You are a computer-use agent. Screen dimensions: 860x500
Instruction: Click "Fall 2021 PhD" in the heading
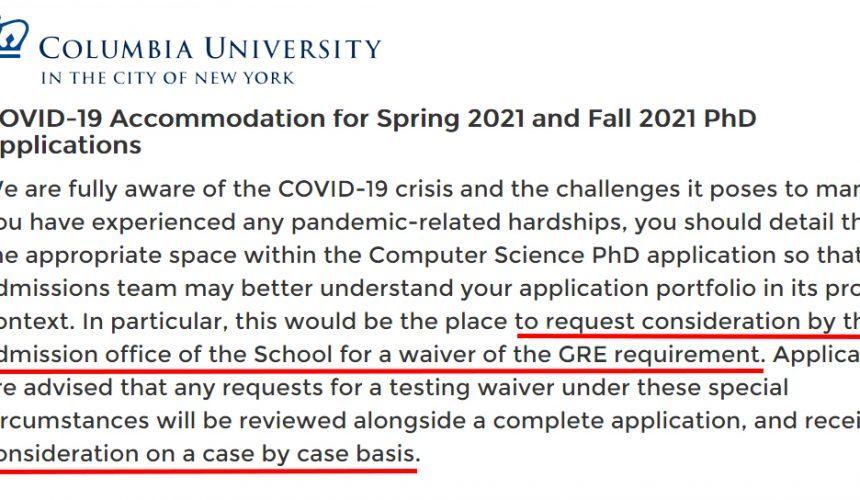point(672,118)
